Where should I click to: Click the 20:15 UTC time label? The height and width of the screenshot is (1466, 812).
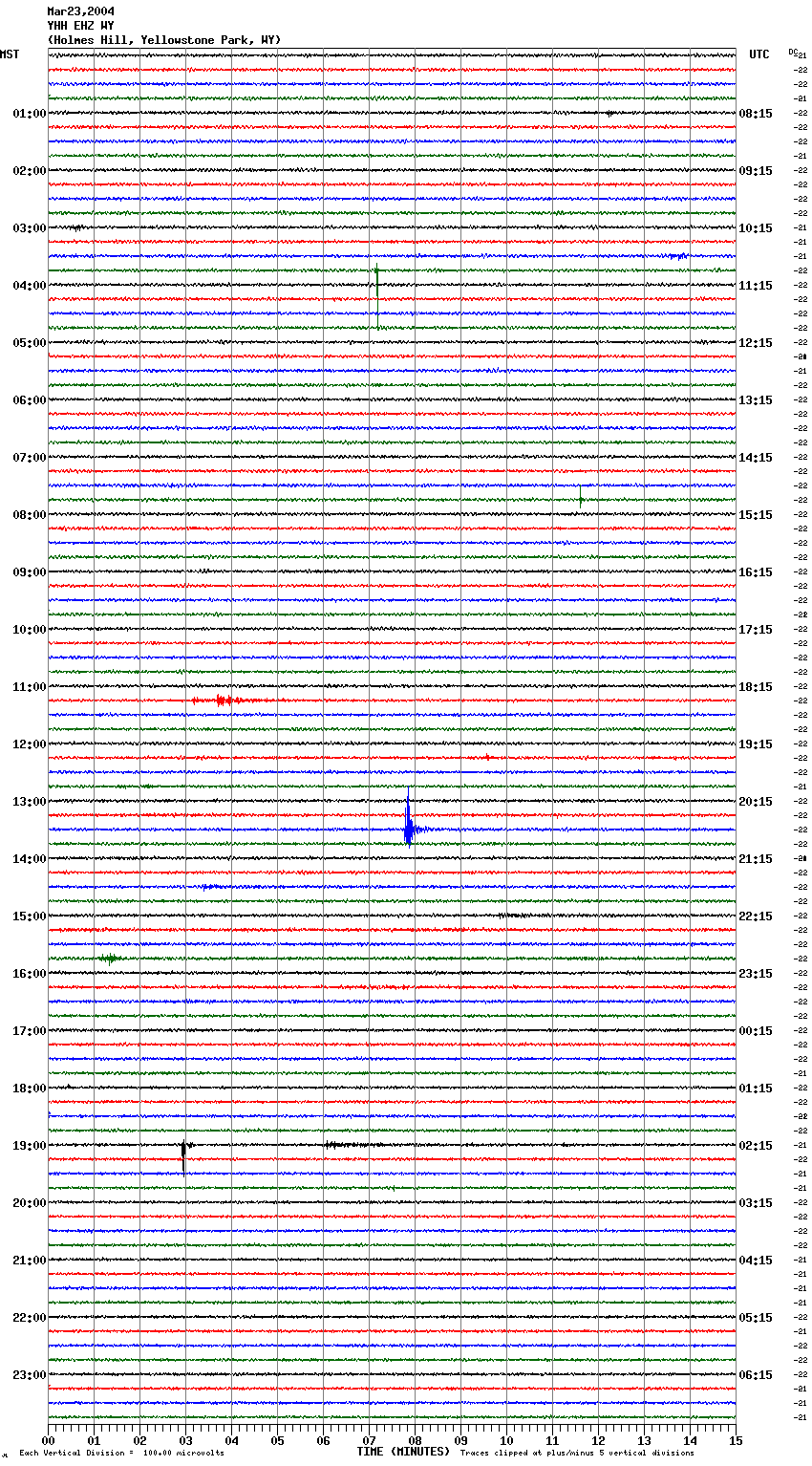[x=756, y=802]
